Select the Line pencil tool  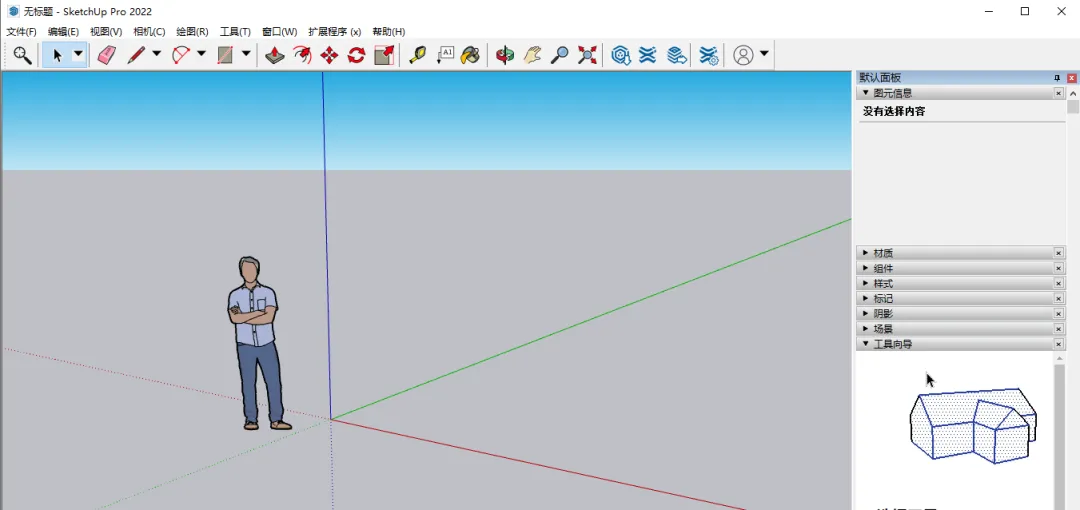coord(136,55)
